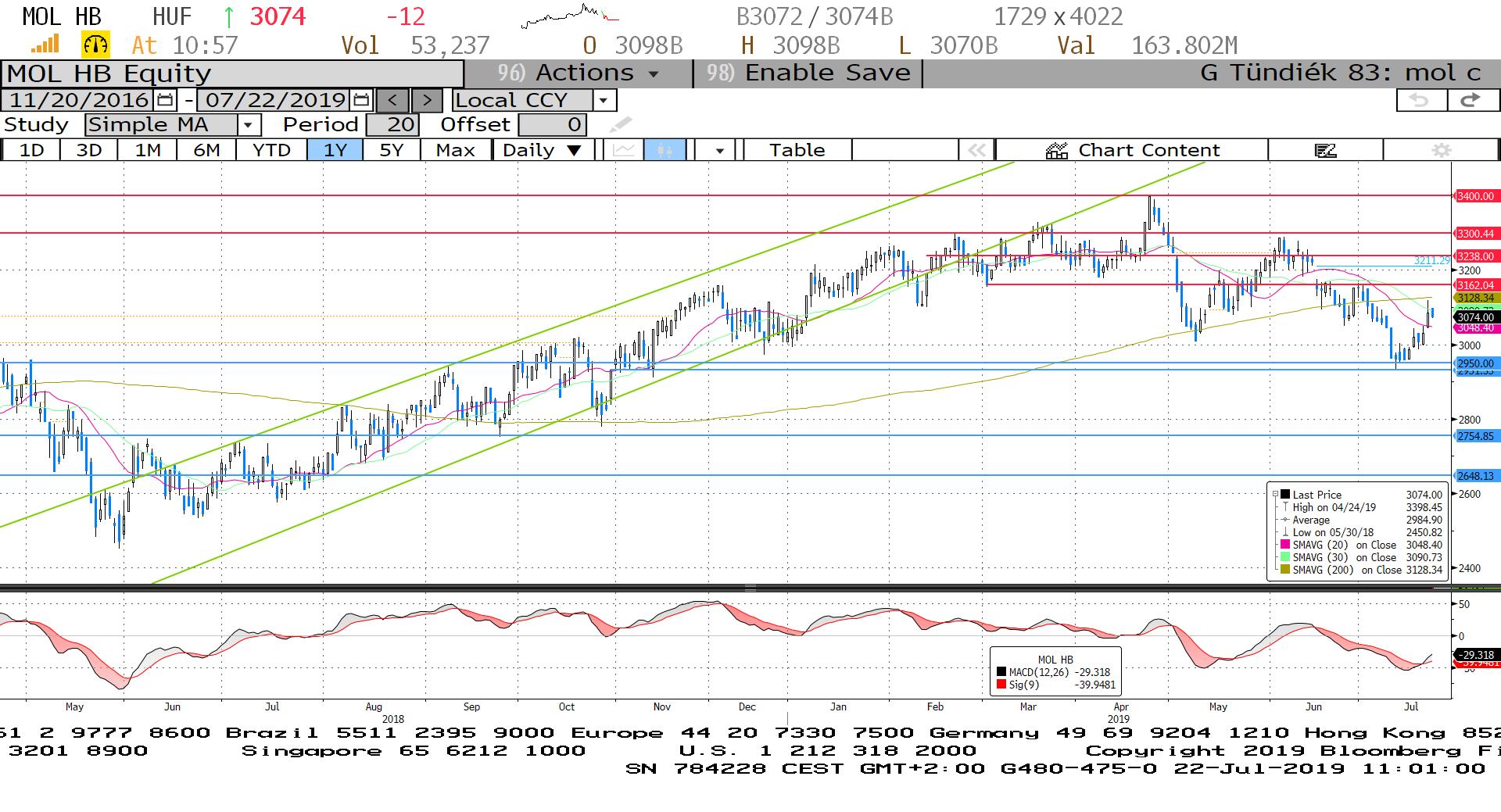Select the 6M time range tab
The height and width of the screenshot is (812, 1501).
tap(206, 150)
